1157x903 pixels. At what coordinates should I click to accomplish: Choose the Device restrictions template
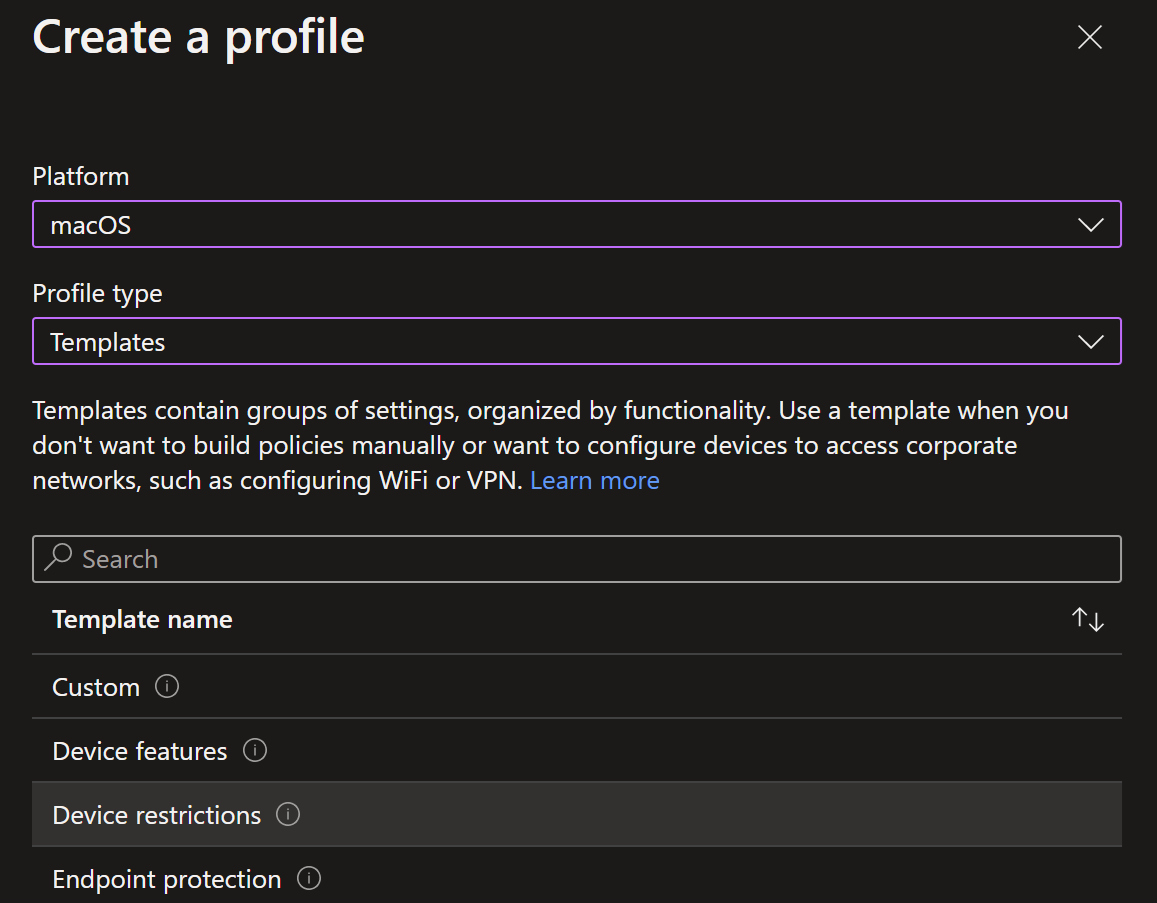[x=577, y=814]
